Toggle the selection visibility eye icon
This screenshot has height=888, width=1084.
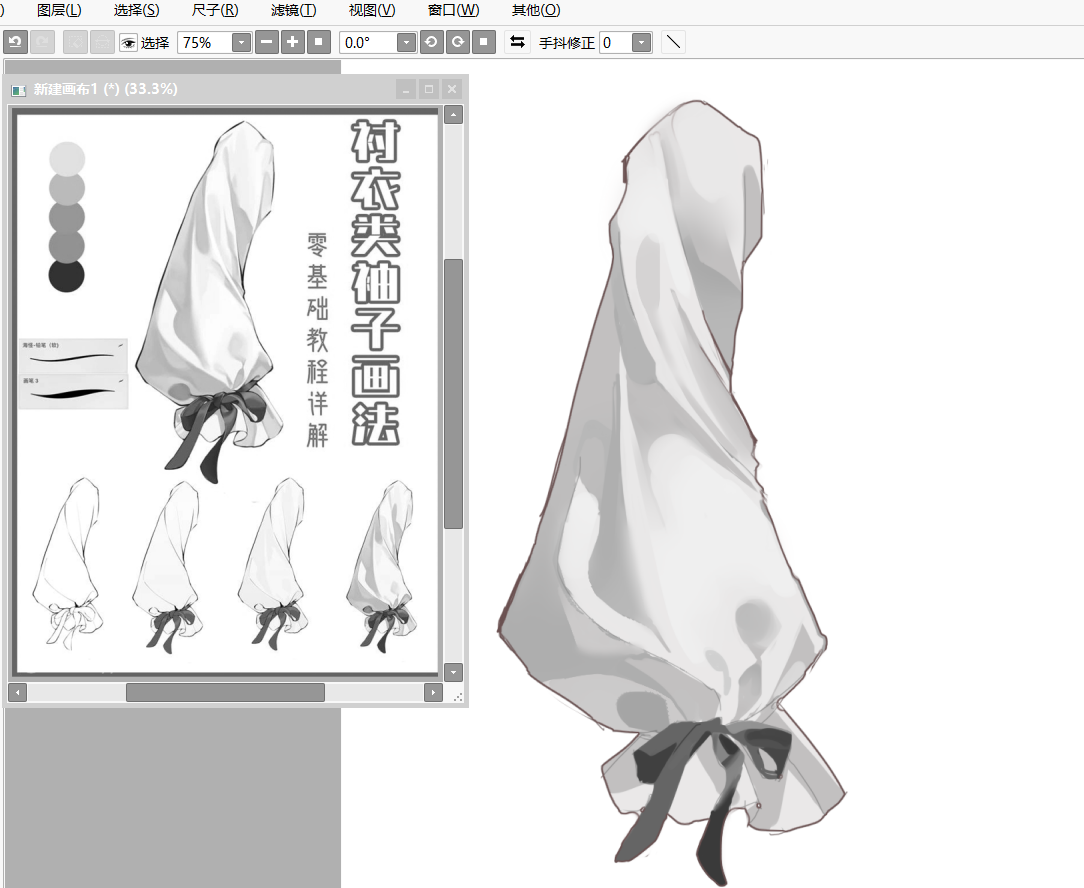pos(128,42)
